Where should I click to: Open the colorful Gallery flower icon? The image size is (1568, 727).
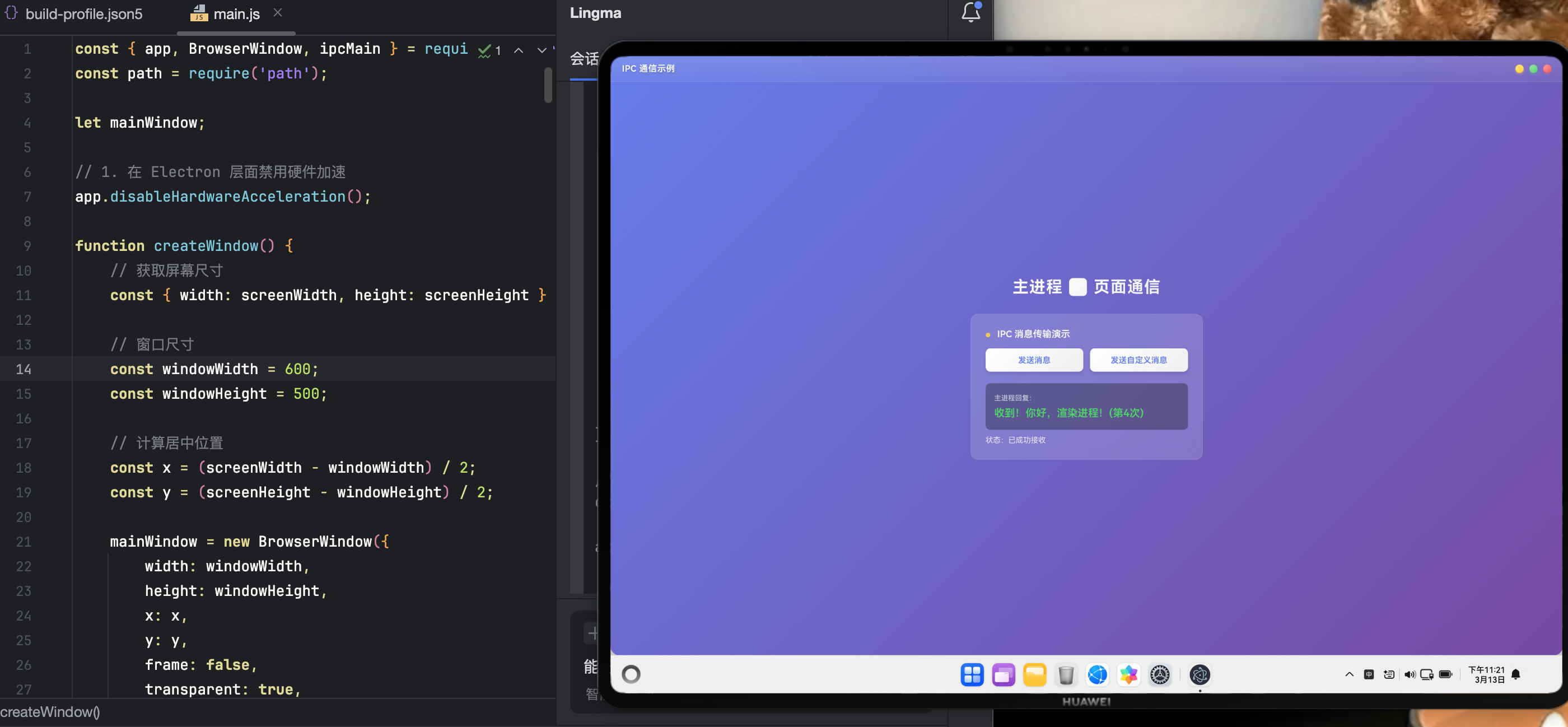click(x=1128, y=675)
